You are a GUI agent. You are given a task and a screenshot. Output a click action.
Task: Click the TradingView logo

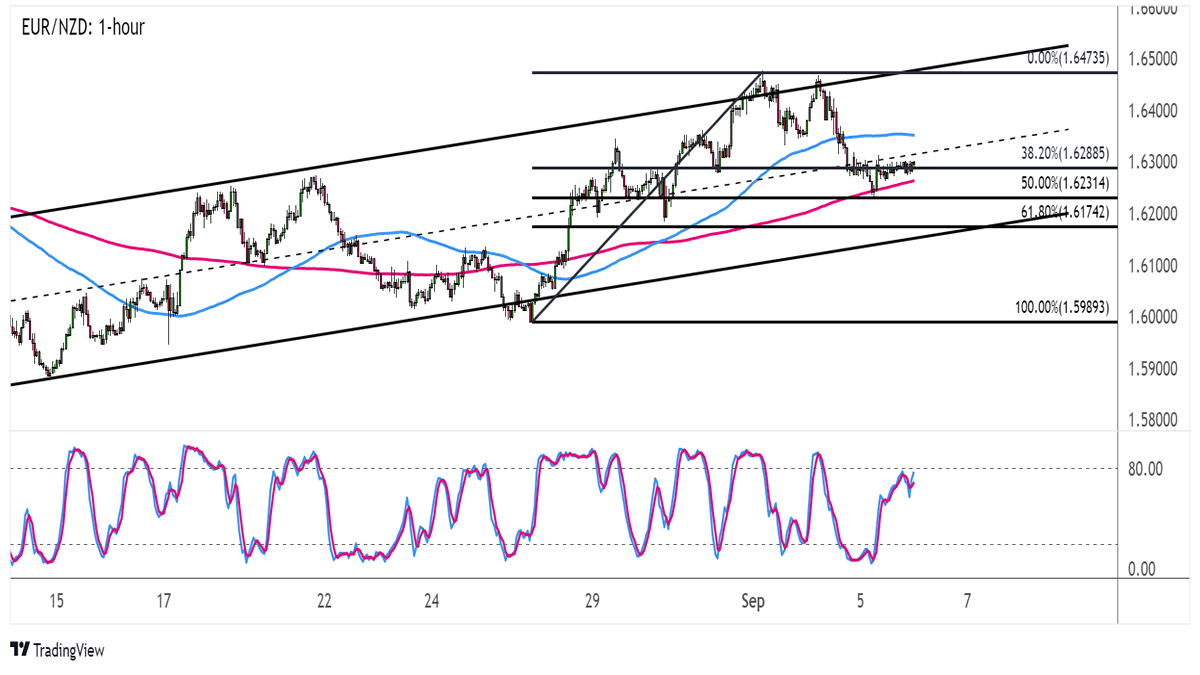coord(57,651)
